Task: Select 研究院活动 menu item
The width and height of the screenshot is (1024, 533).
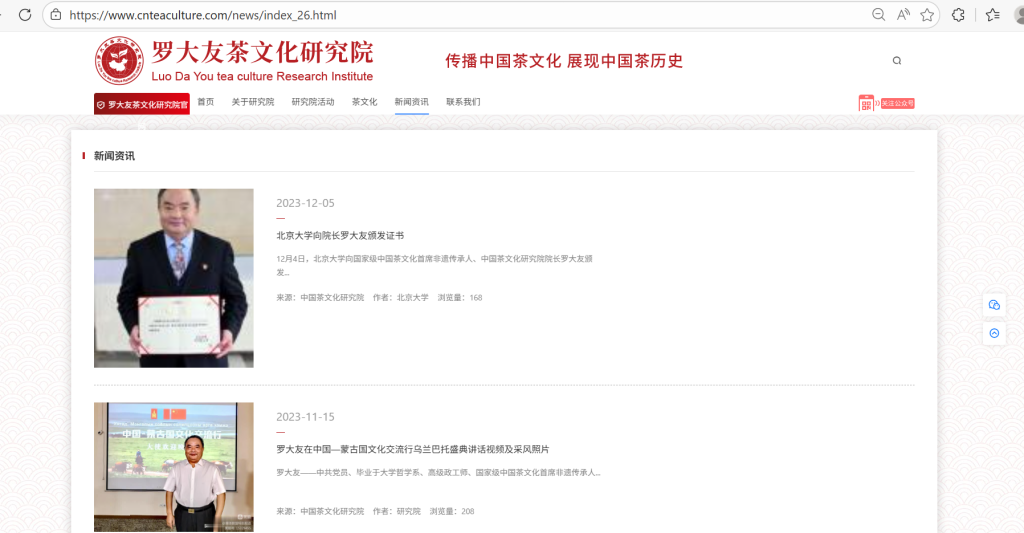Action: click(x=313, y=102)
